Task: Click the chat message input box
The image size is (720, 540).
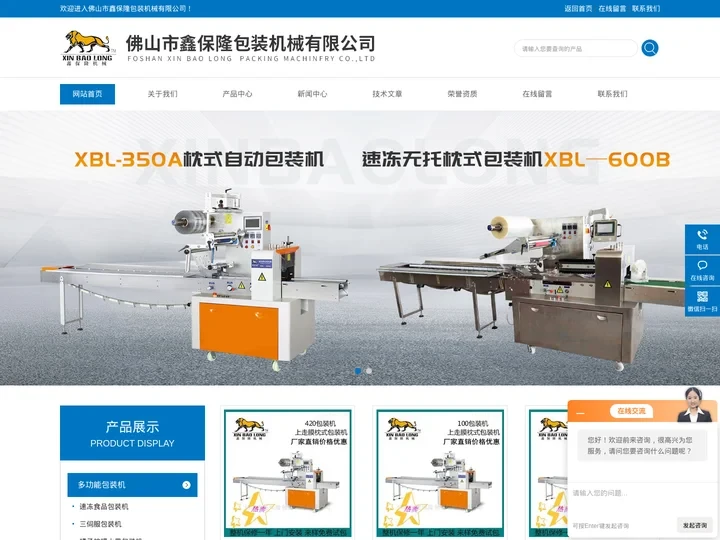Action: 642,499
